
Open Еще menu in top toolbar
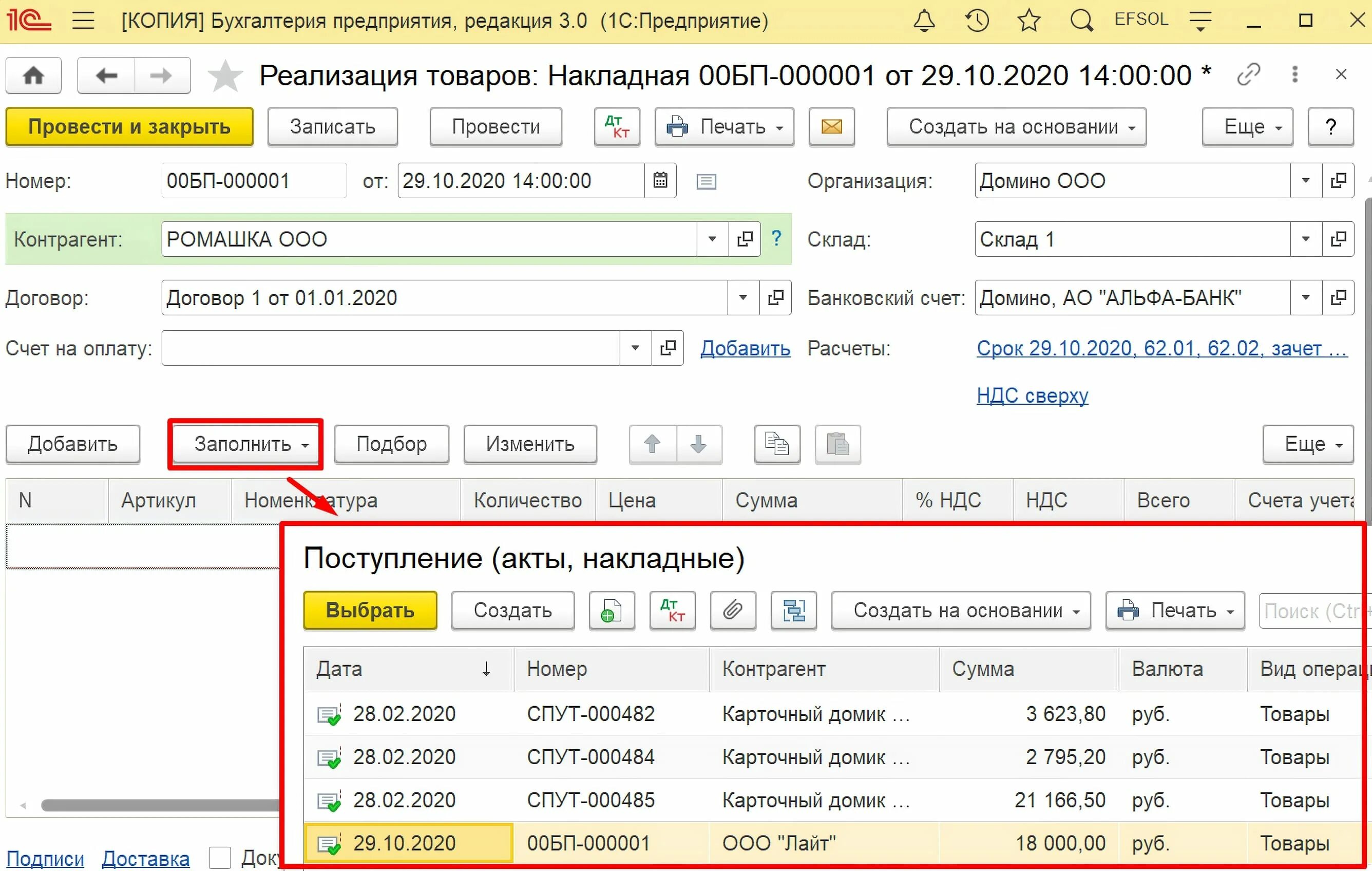click(1247, 126)
